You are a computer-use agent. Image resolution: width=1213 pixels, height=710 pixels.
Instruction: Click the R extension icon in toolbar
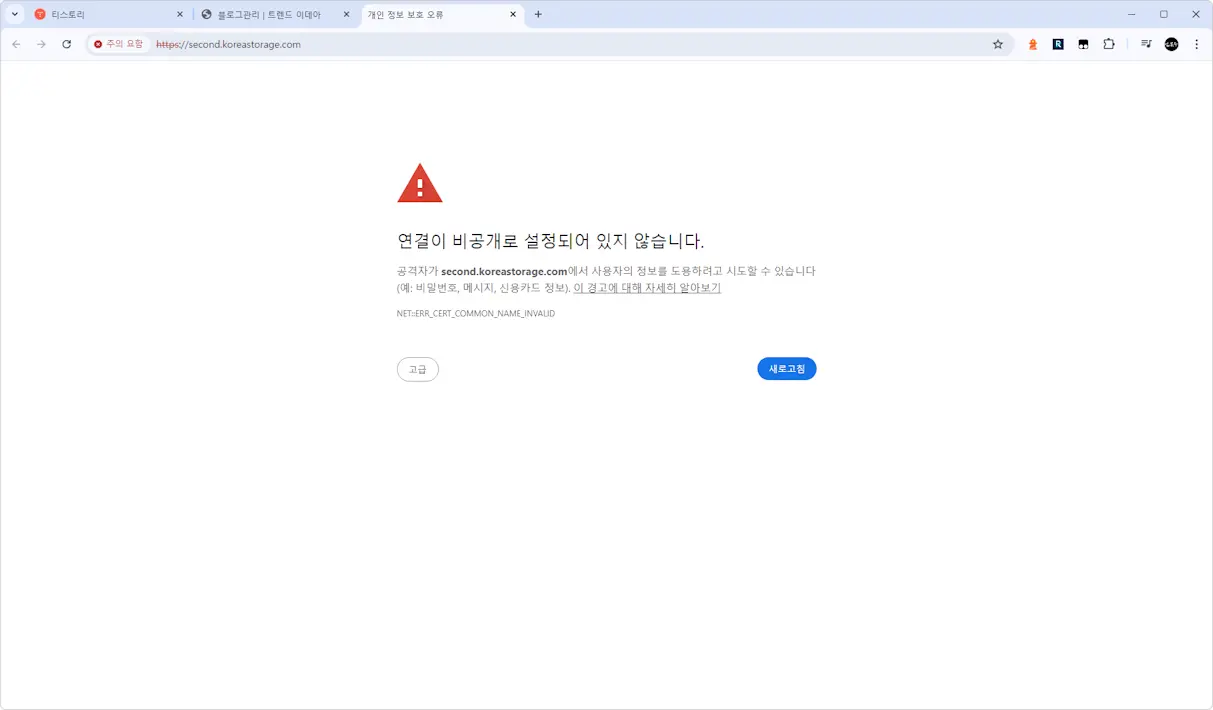pyautogui.click(x=1058, y=44)
